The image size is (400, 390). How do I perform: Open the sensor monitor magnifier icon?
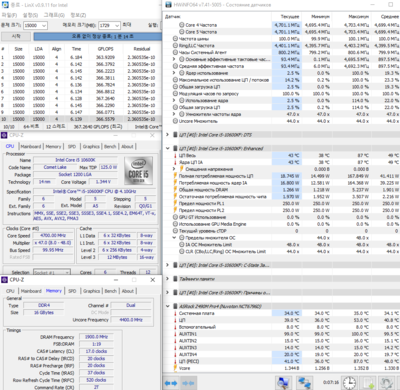click(283, 383)
